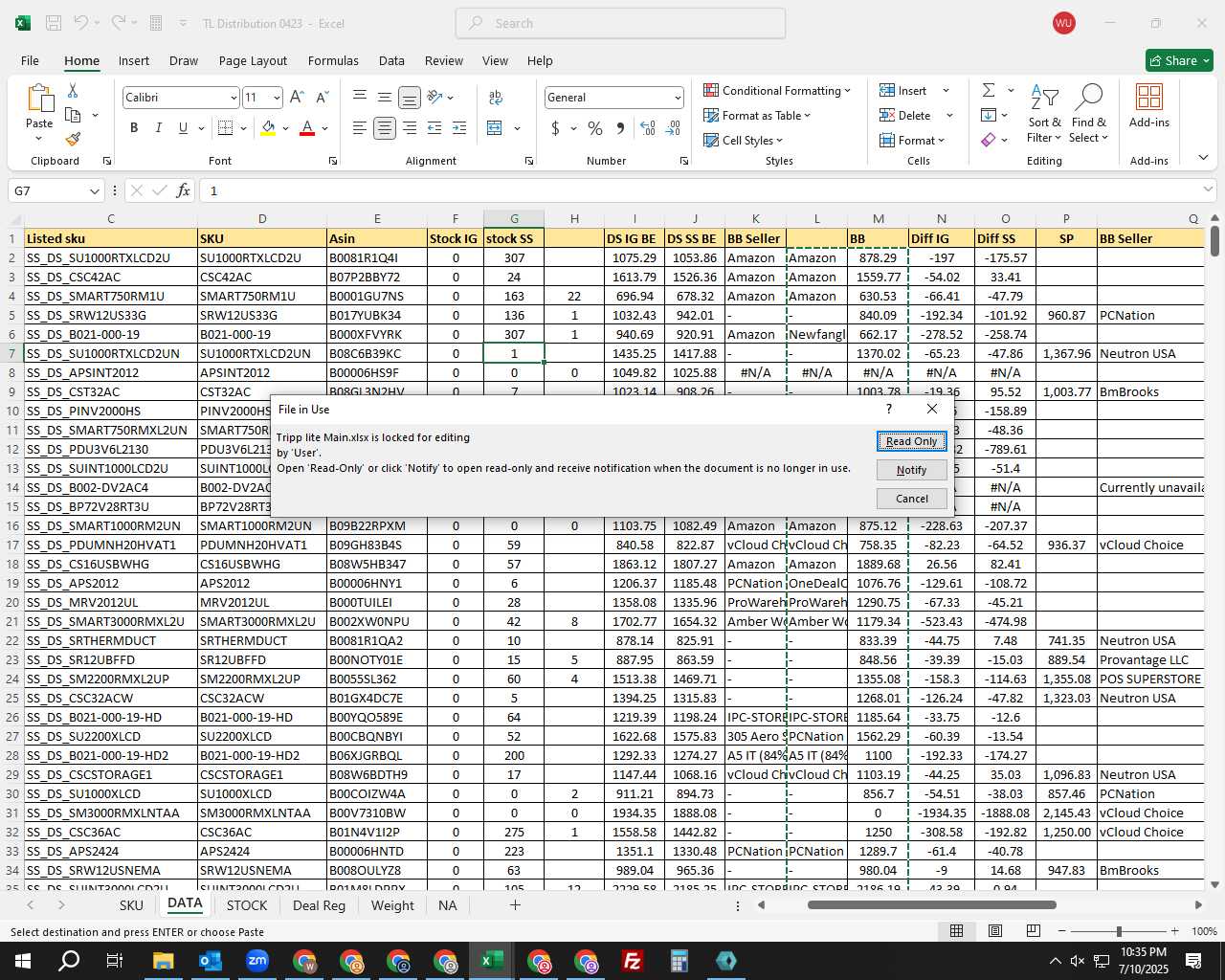The width and height of the screenshot is (1225, 980).
Task: Click Increase Indent icon
Action: tap(459, 127)
